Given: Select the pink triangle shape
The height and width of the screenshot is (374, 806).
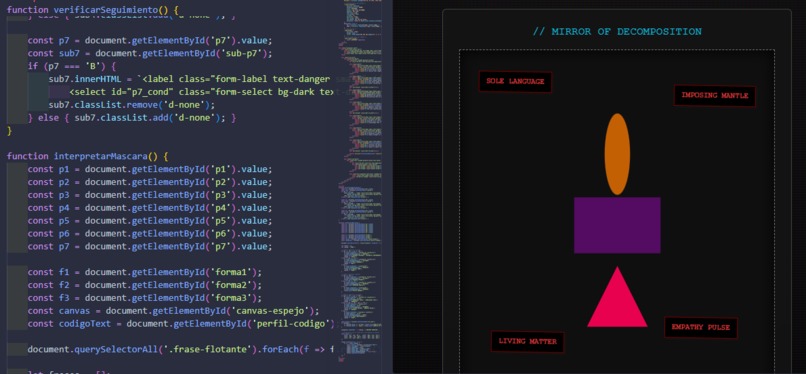Looking at the screenshot, I should point(617,297).
